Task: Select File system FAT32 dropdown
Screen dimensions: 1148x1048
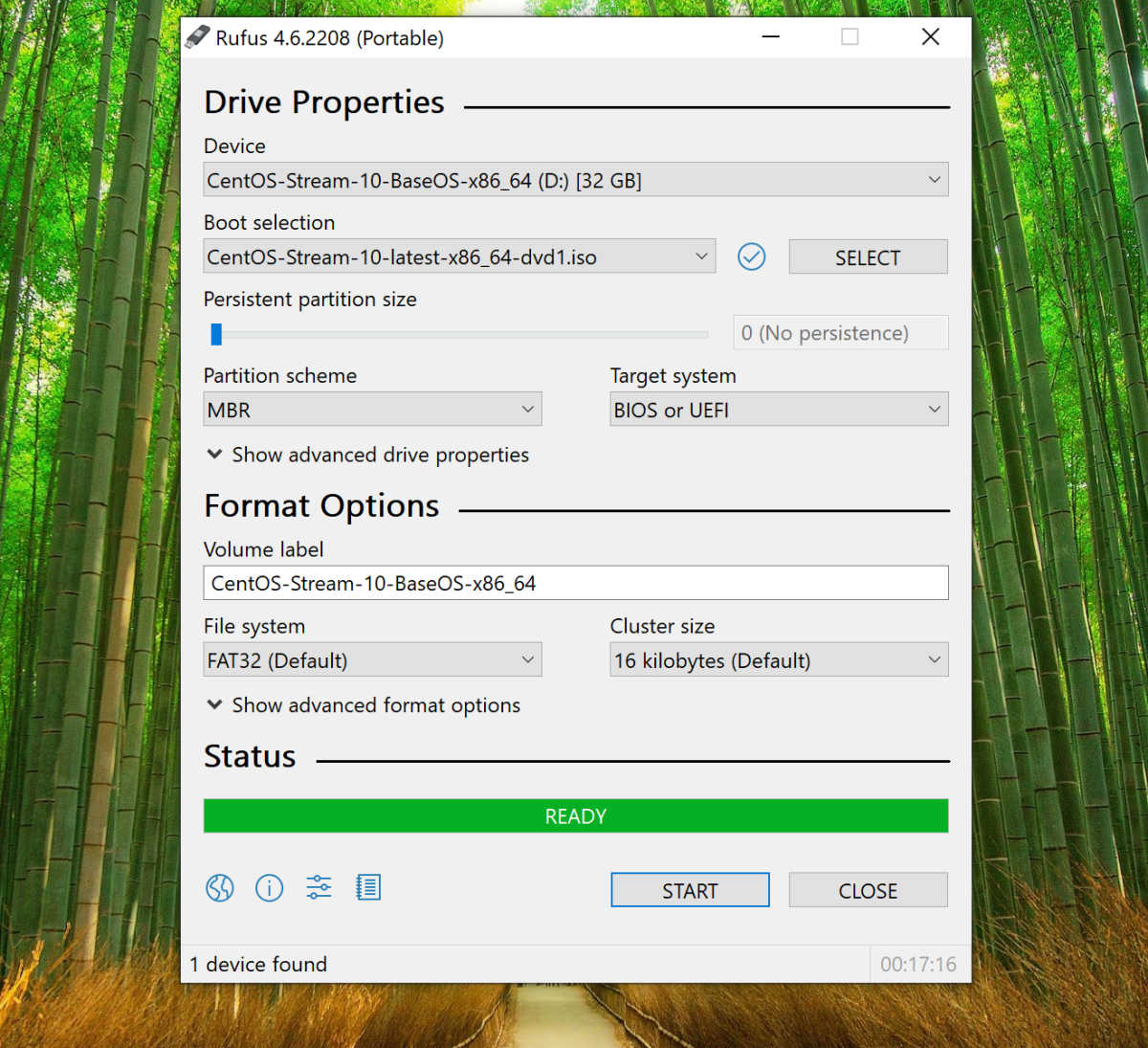Action: tap(372, 660)
